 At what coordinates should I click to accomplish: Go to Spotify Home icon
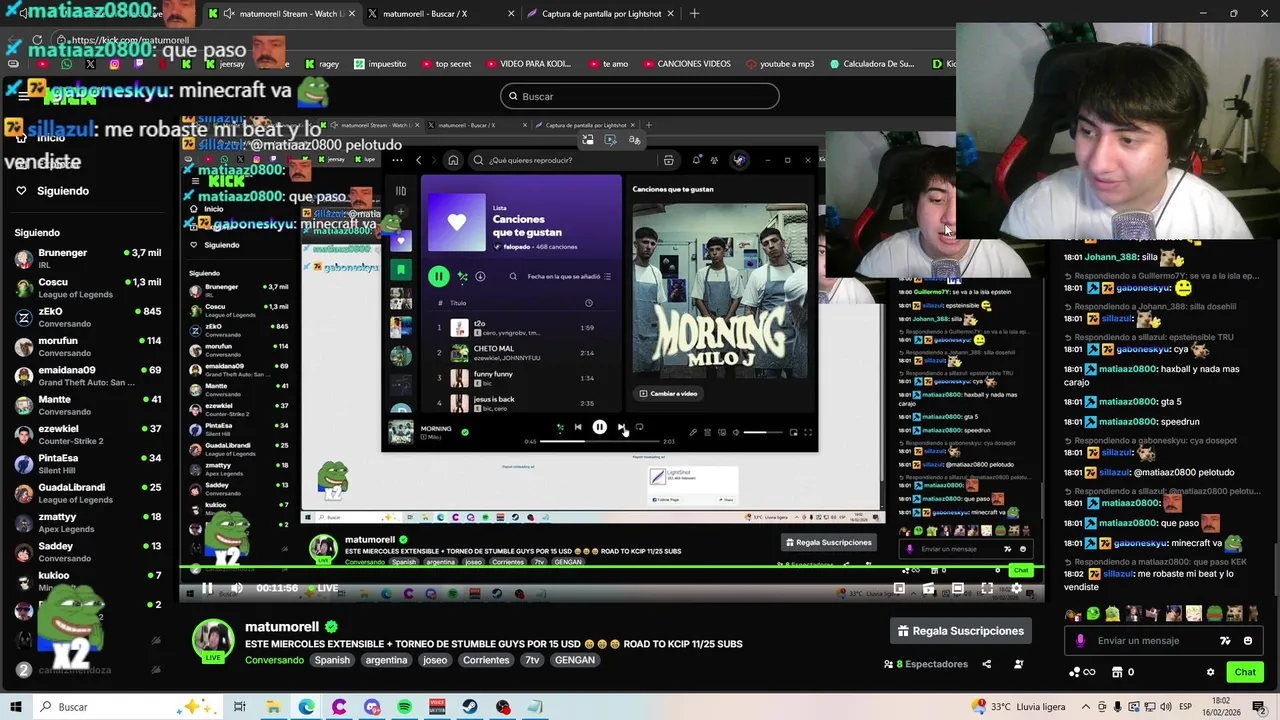[453, 160]
